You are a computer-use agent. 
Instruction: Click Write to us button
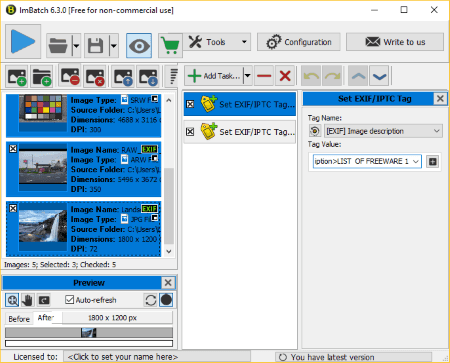395,42
